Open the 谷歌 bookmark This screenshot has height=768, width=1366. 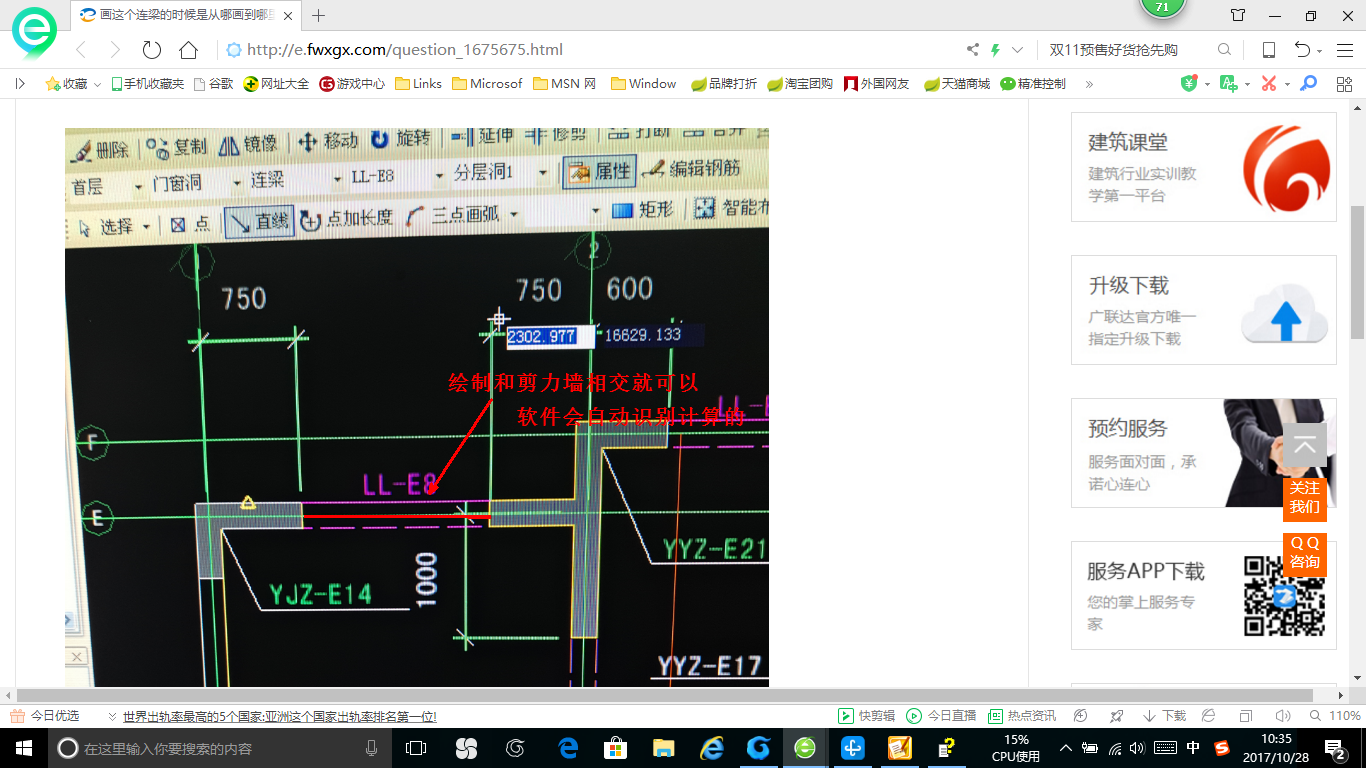tap(213, 84)
